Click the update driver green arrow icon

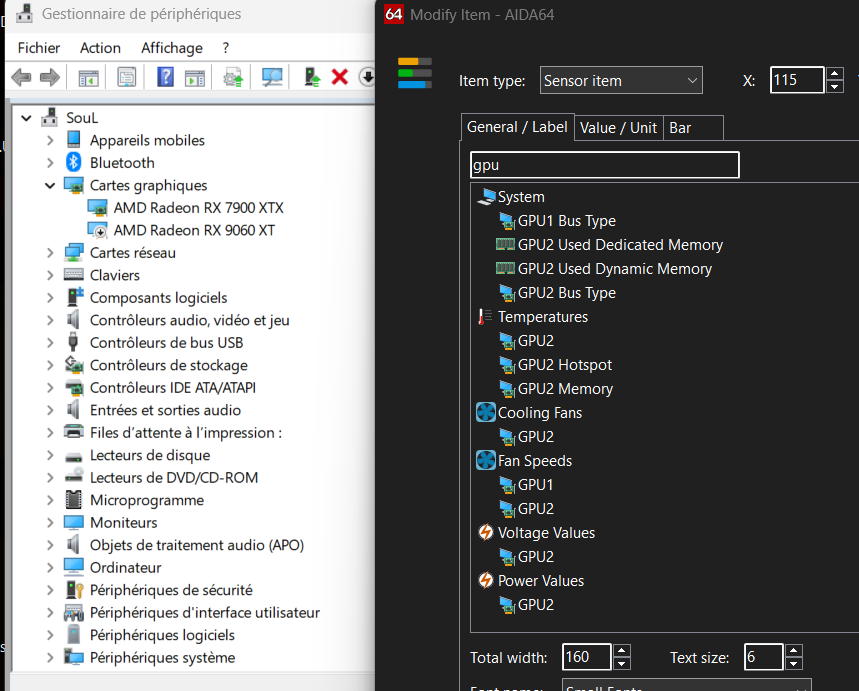tap(312, 77)
